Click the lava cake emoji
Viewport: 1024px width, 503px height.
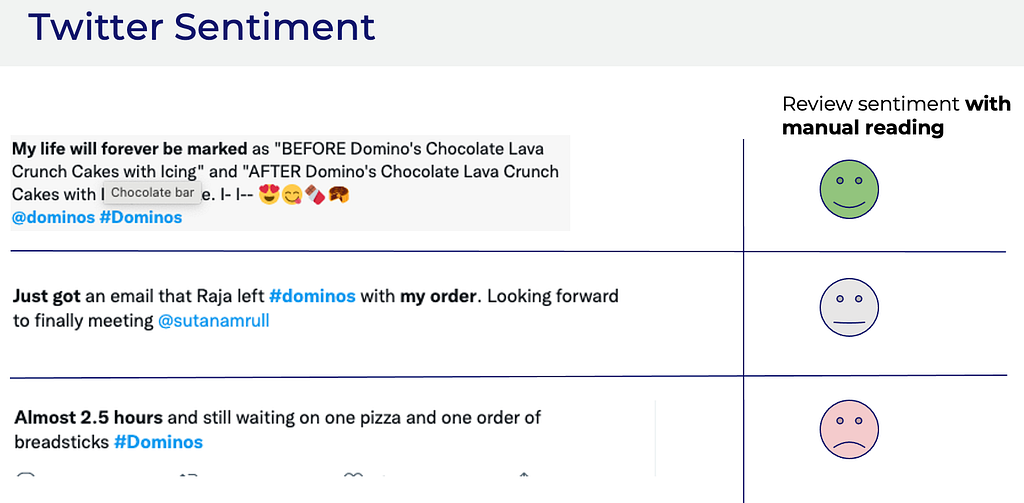(338, 195)
